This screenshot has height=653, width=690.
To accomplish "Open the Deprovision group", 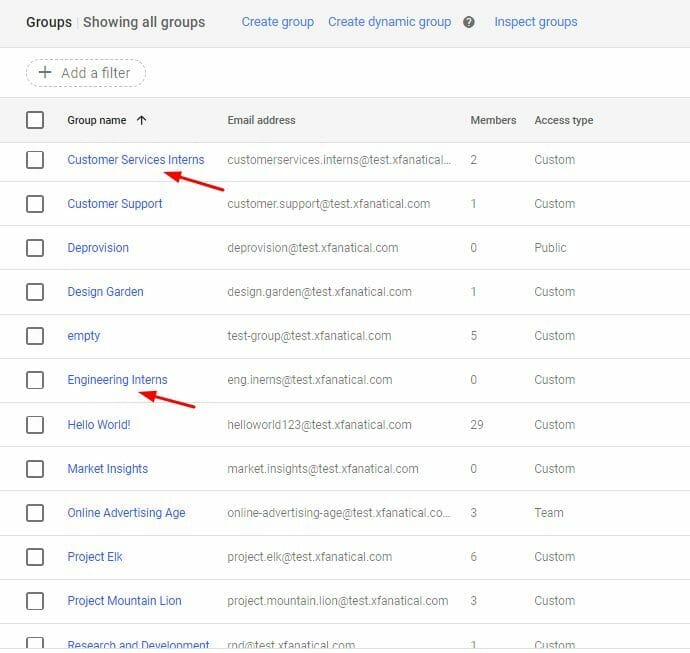I will (x=98, y=248).
